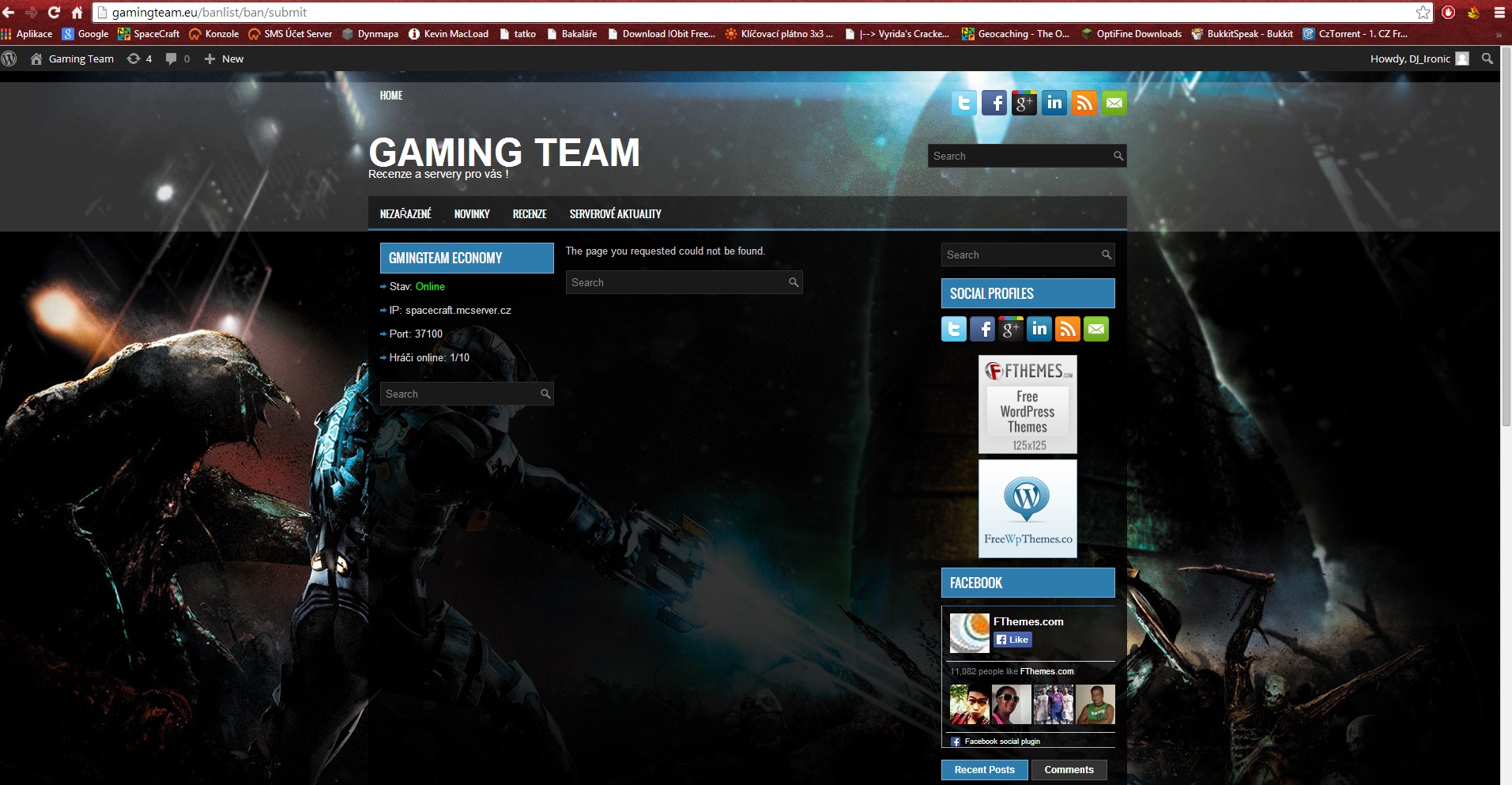Click the browser home icon
Image resolution: width=1512 pixels, height=785 pixels.
coord(77,12)
